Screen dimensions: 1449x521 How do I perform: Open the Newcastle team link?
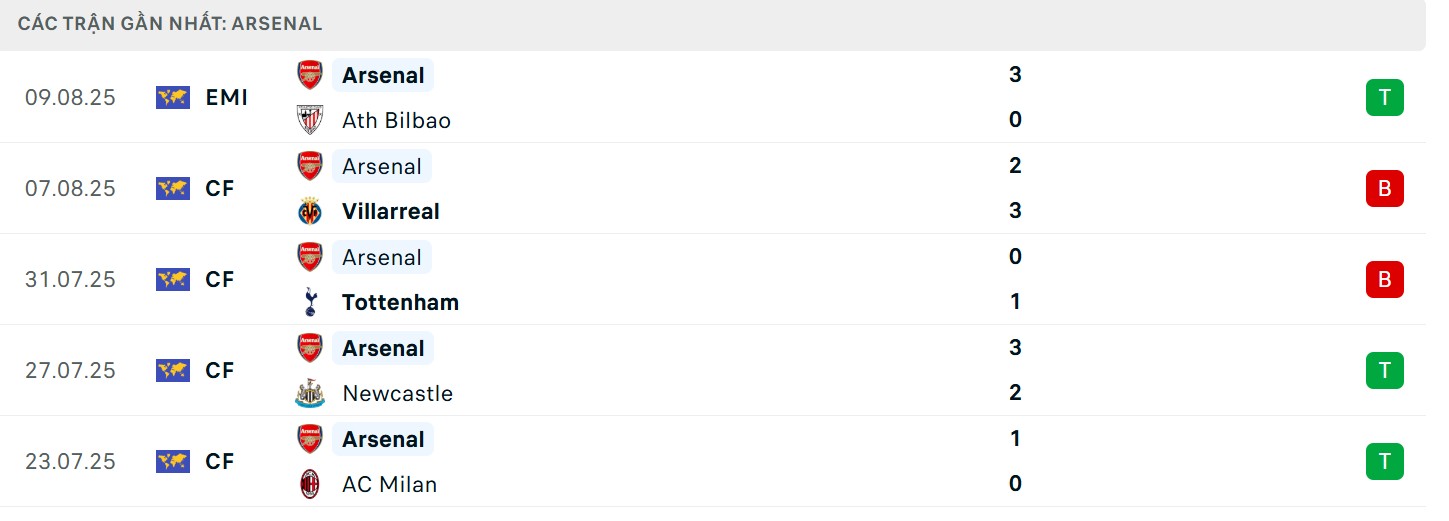397,393
